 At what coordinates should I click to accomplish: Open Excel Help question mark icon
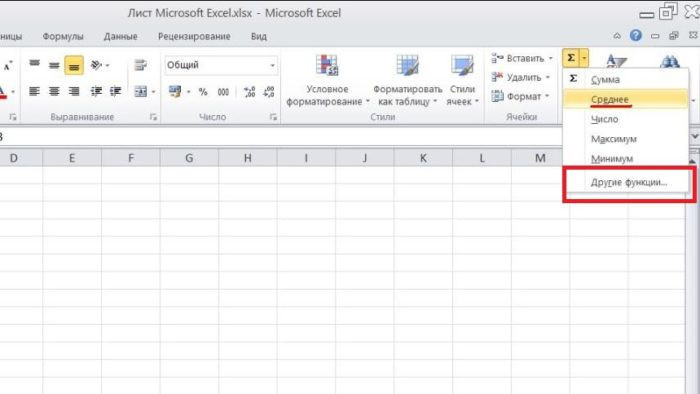(x=636, y=35)
